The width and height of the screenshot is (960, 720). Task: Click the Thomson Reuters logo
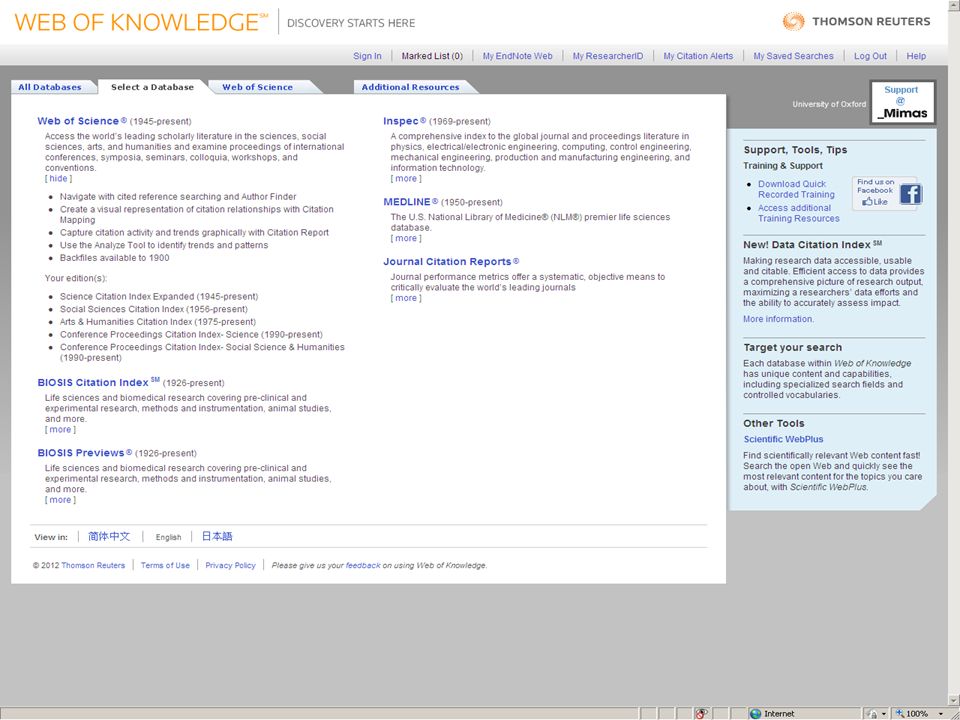[x=856, y=21]
